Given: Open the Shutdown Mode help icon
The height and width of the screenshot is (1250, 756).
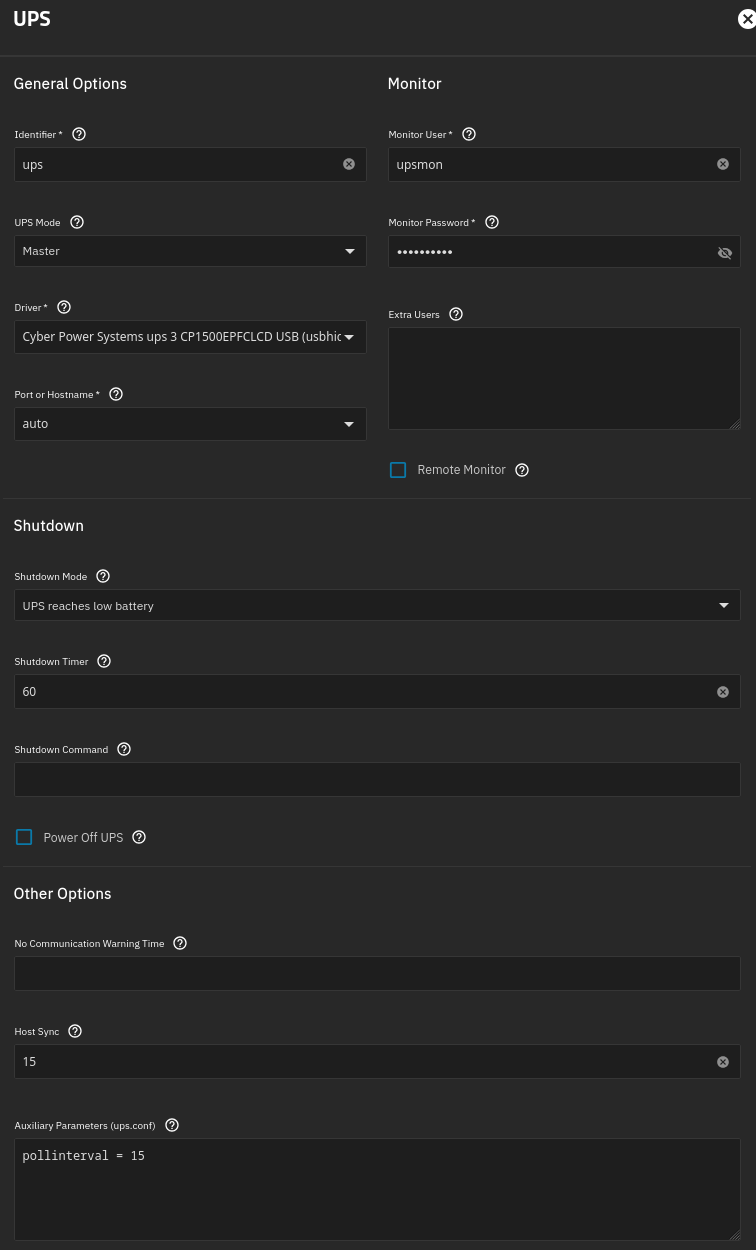Looking at the screenshot, I should 103,576.
